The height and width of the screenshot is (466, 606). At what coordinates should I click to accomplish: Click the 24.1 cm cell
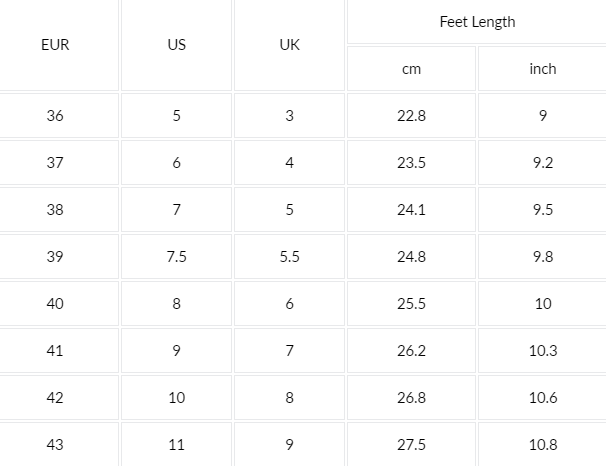tap(411, 210)
